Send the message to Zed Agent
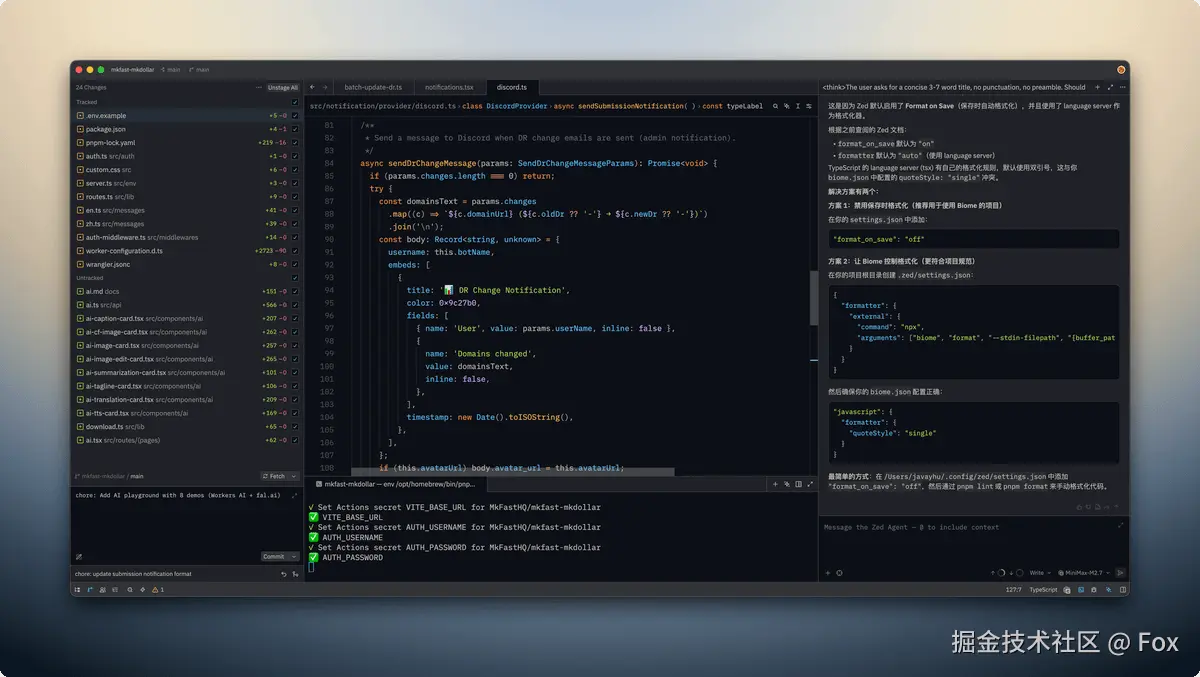1200x677 pixels. 1120,573
